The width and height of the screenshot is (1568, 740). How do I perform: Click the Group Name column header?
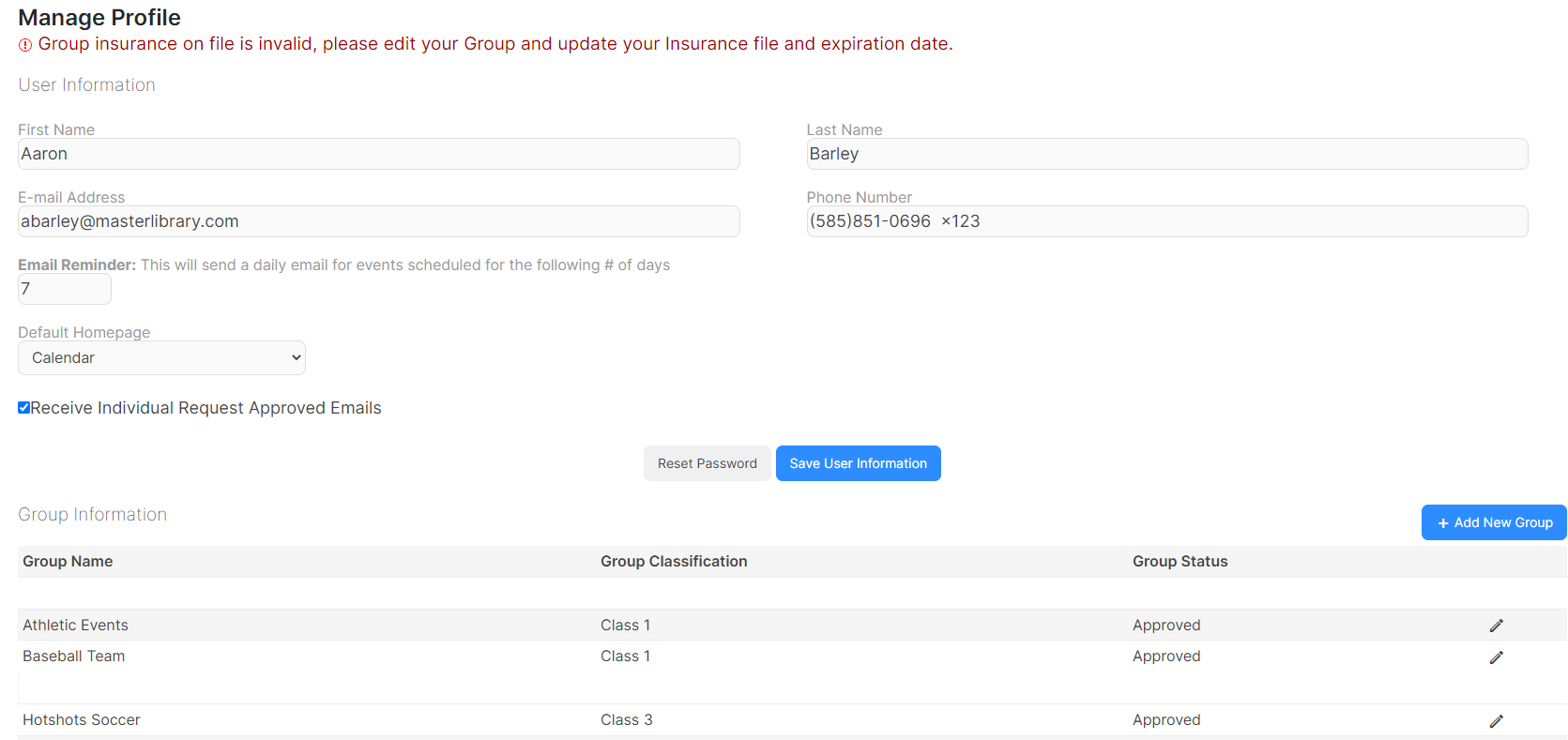pyautogui.click(x=68, y=561)
